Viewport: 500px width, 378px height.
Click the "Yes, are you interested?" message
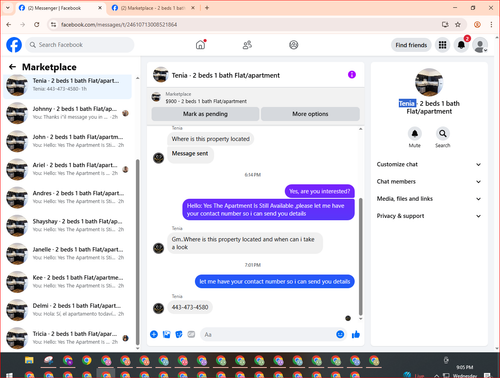click(x=320, y=191)
